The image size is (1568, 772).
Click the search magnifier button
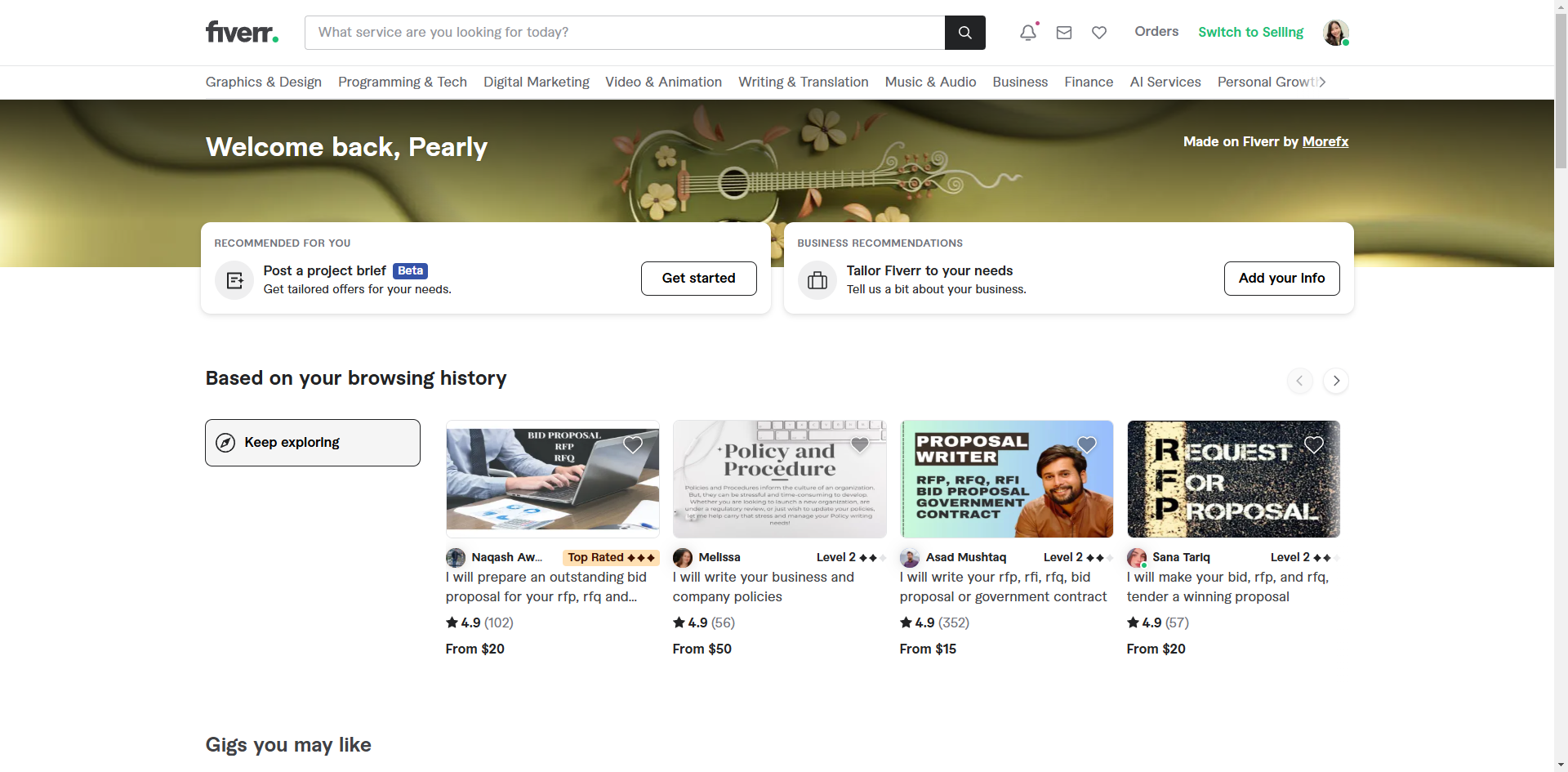(964, 33)
